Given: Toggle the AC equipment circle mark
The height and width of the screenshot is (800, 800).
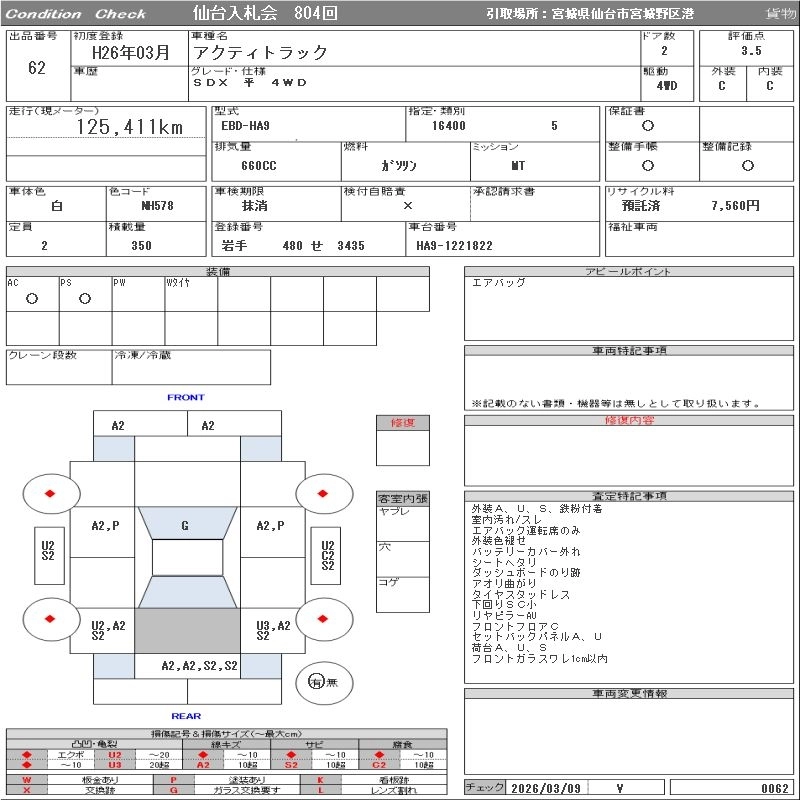Looking at the screenshot, I should click(x=32, y=299).
